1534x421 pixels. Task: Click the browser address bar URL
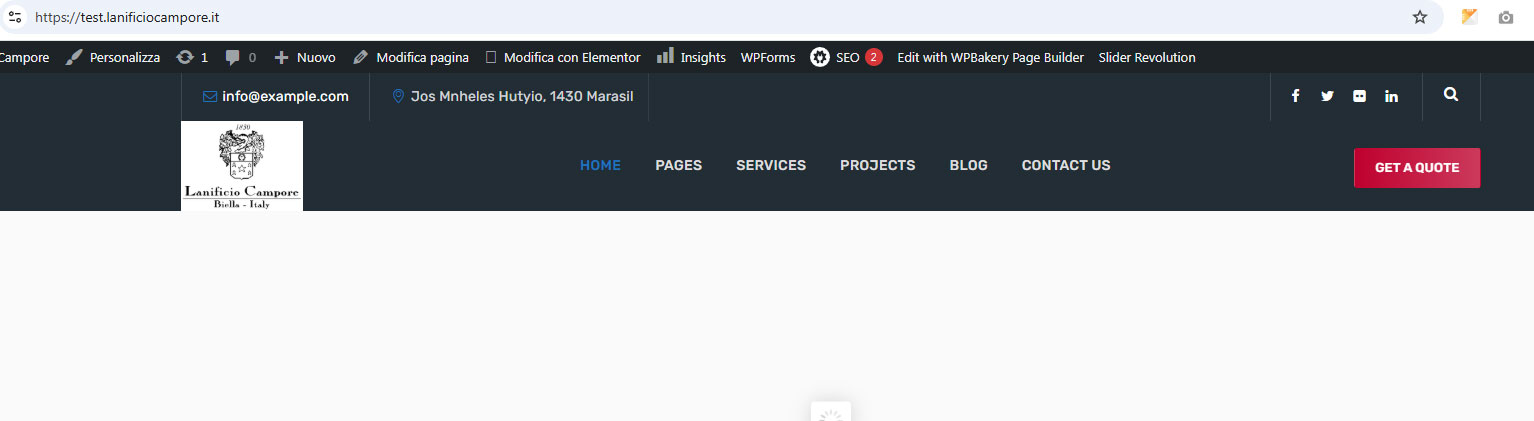(x=127, y=17)
